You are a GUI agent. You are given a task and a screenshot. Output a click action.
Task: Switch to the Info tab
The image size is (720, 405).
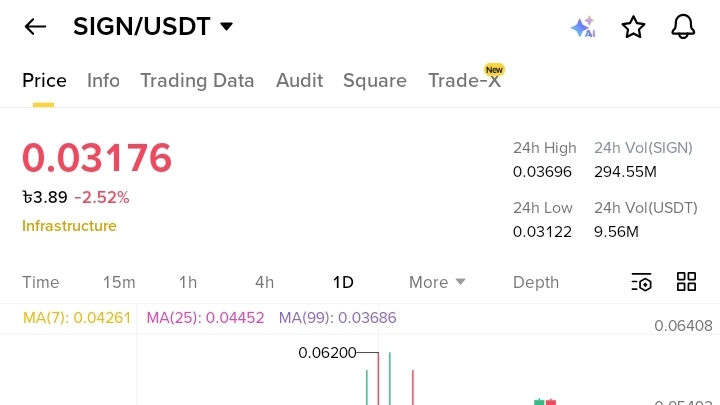[x=103, y=81]
